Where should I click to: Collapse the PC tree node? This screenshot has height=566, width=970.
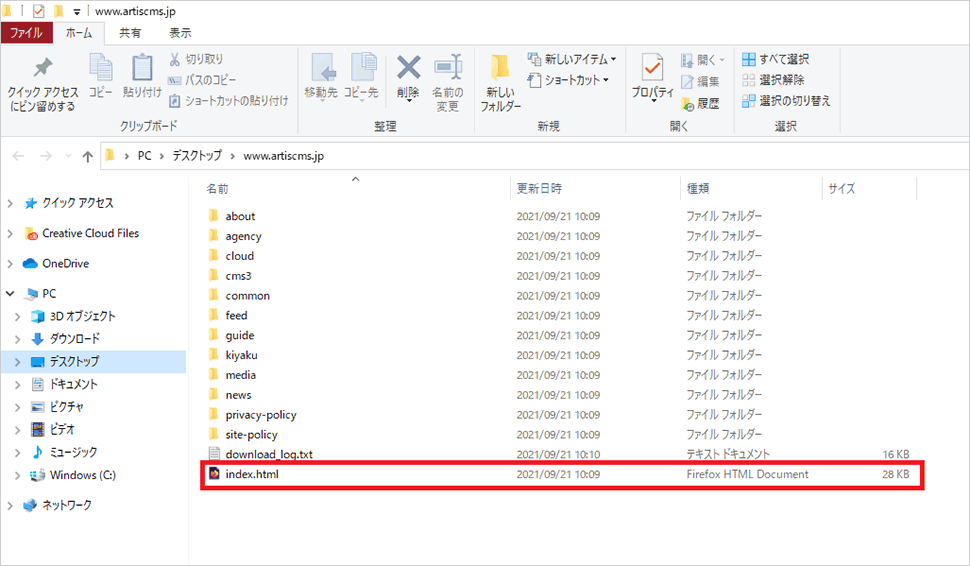[x=10, y=294]
